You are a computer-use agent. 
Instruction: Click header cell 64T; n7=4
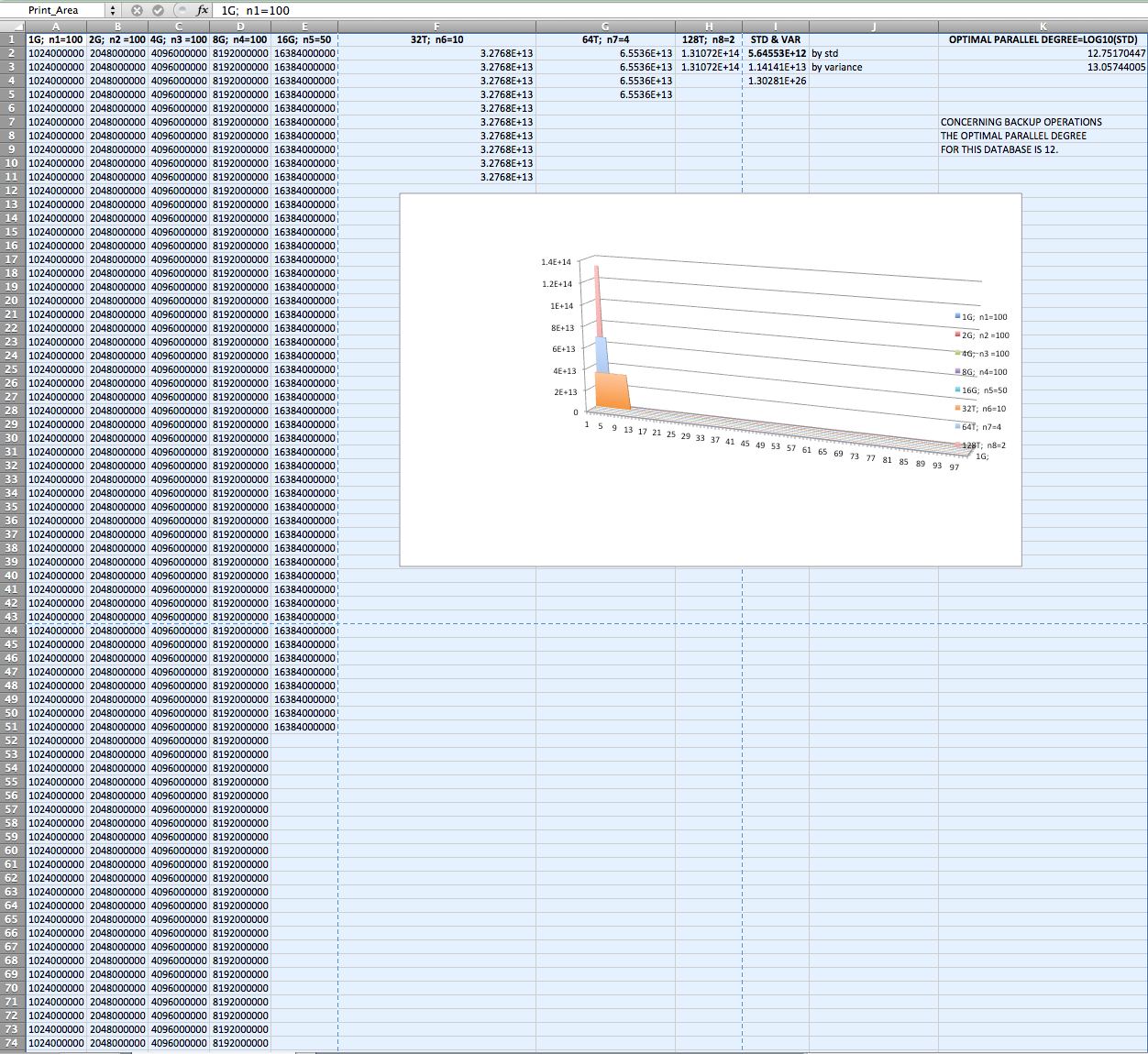tap(605, 39)
